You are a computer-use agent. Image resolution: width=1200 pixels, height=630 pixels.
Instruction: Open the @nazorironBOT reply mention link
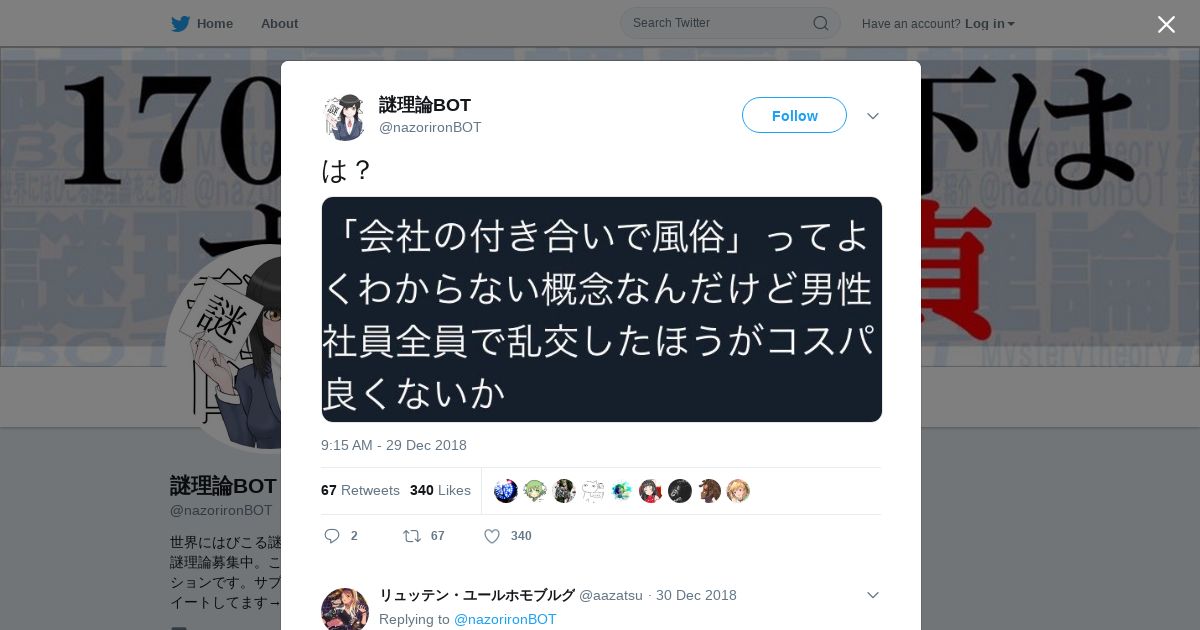505,619
